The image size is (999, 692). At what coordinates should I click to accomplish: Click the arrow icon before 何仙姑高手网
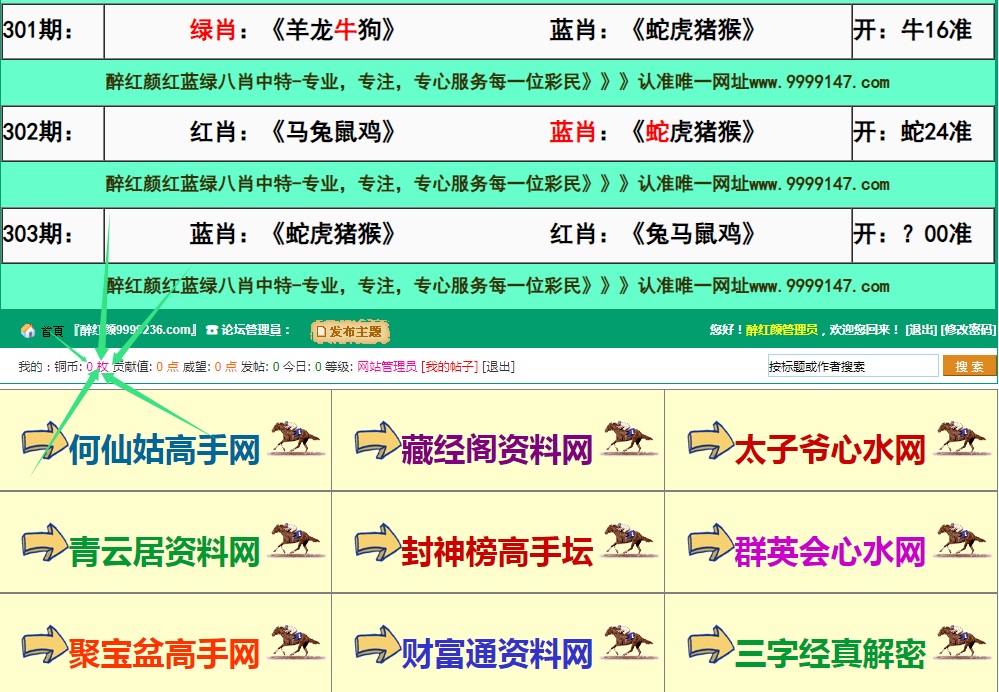tap(44, 442)
